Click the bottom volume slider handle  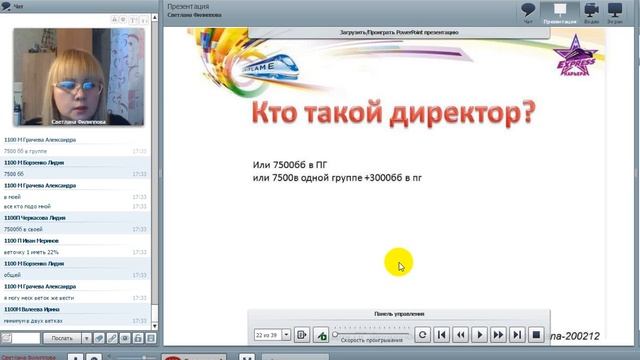pos(144,358)
